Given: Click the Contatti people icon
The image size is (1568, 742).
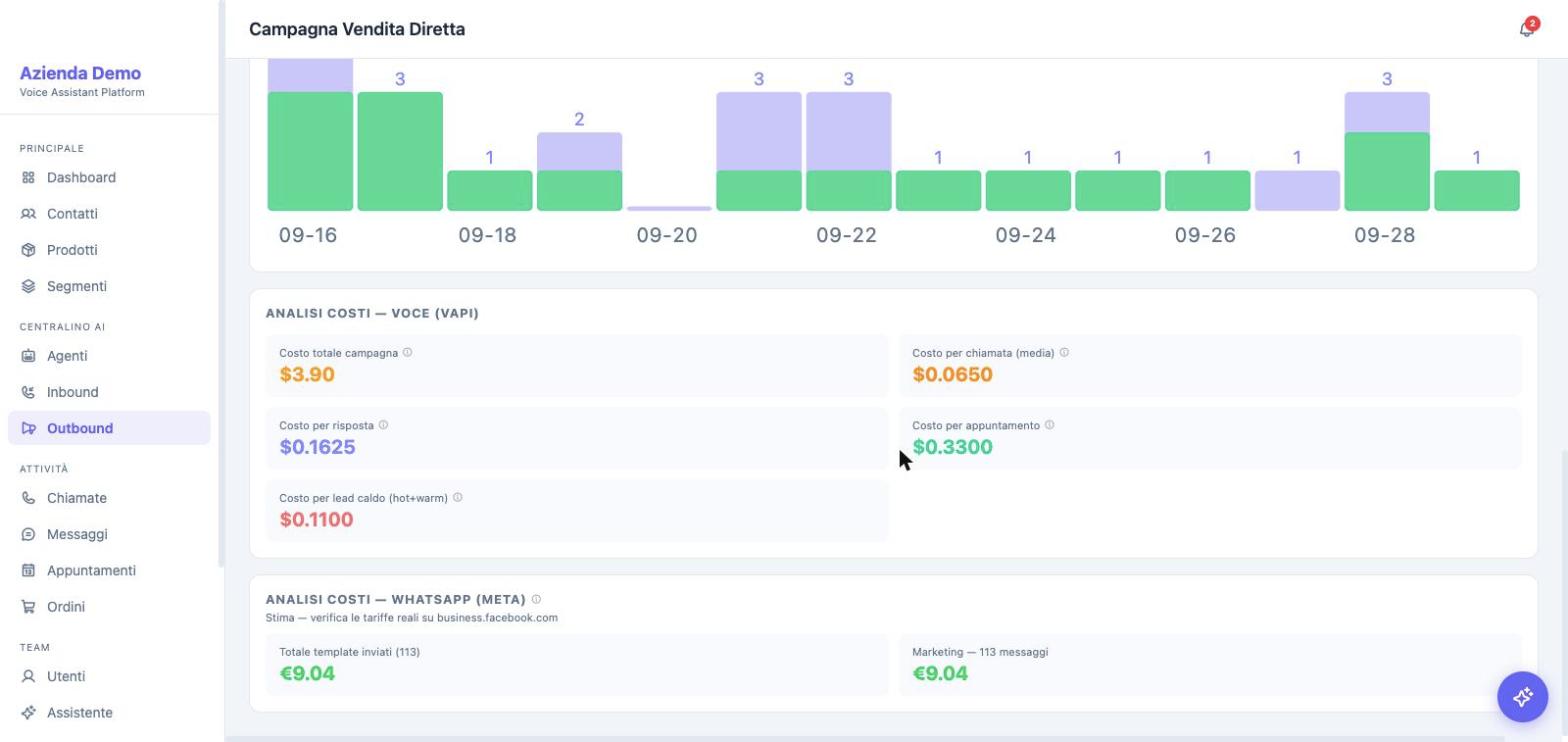Looking at the screenshot, I should pos(28,214).
